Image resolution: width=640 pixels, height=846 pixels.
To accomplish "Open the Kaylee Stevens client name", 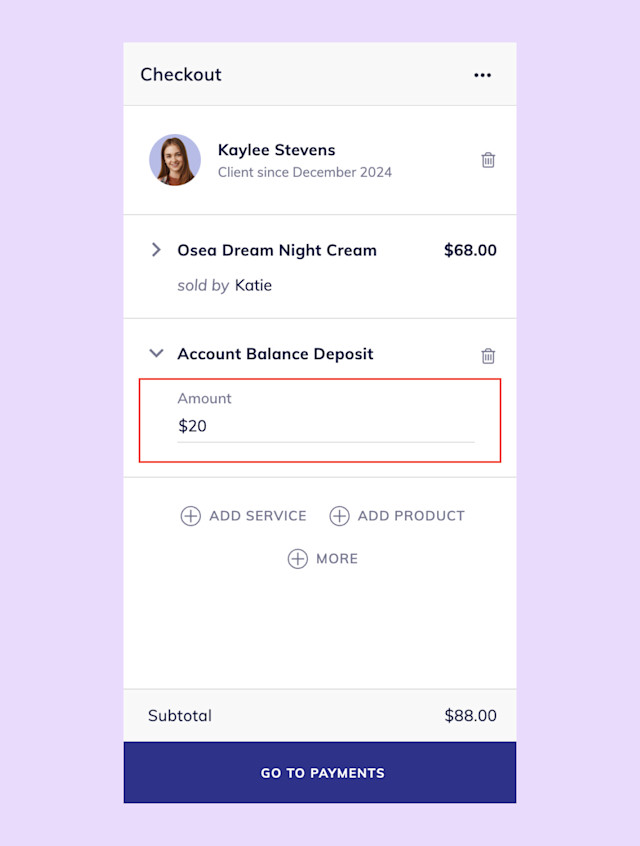I will (x=276, y=150).
